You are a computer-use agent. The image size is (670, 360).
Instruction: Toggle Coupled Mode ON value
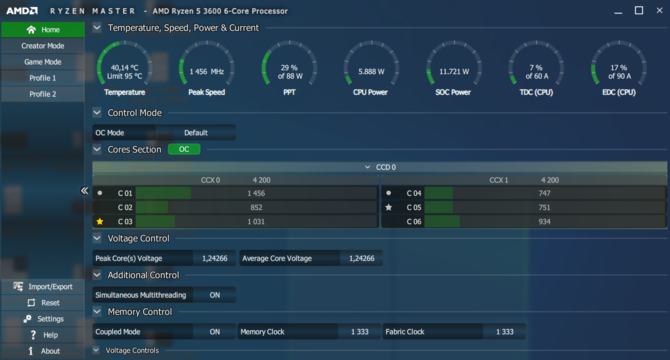(x=215, y=332)
